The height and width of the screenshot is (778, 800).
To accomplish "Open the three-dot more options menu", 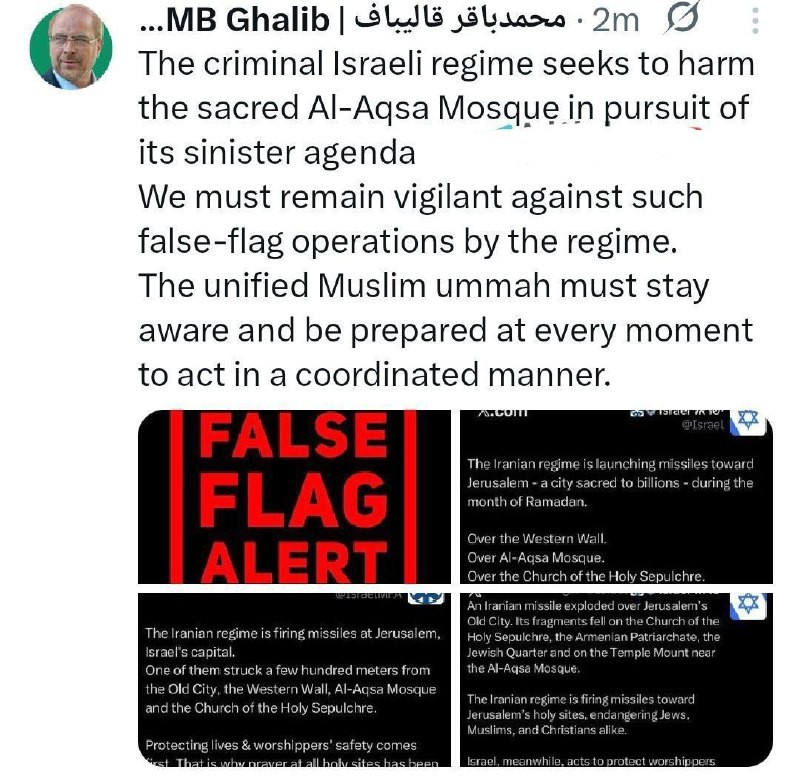I will click(x=756, y=21).
